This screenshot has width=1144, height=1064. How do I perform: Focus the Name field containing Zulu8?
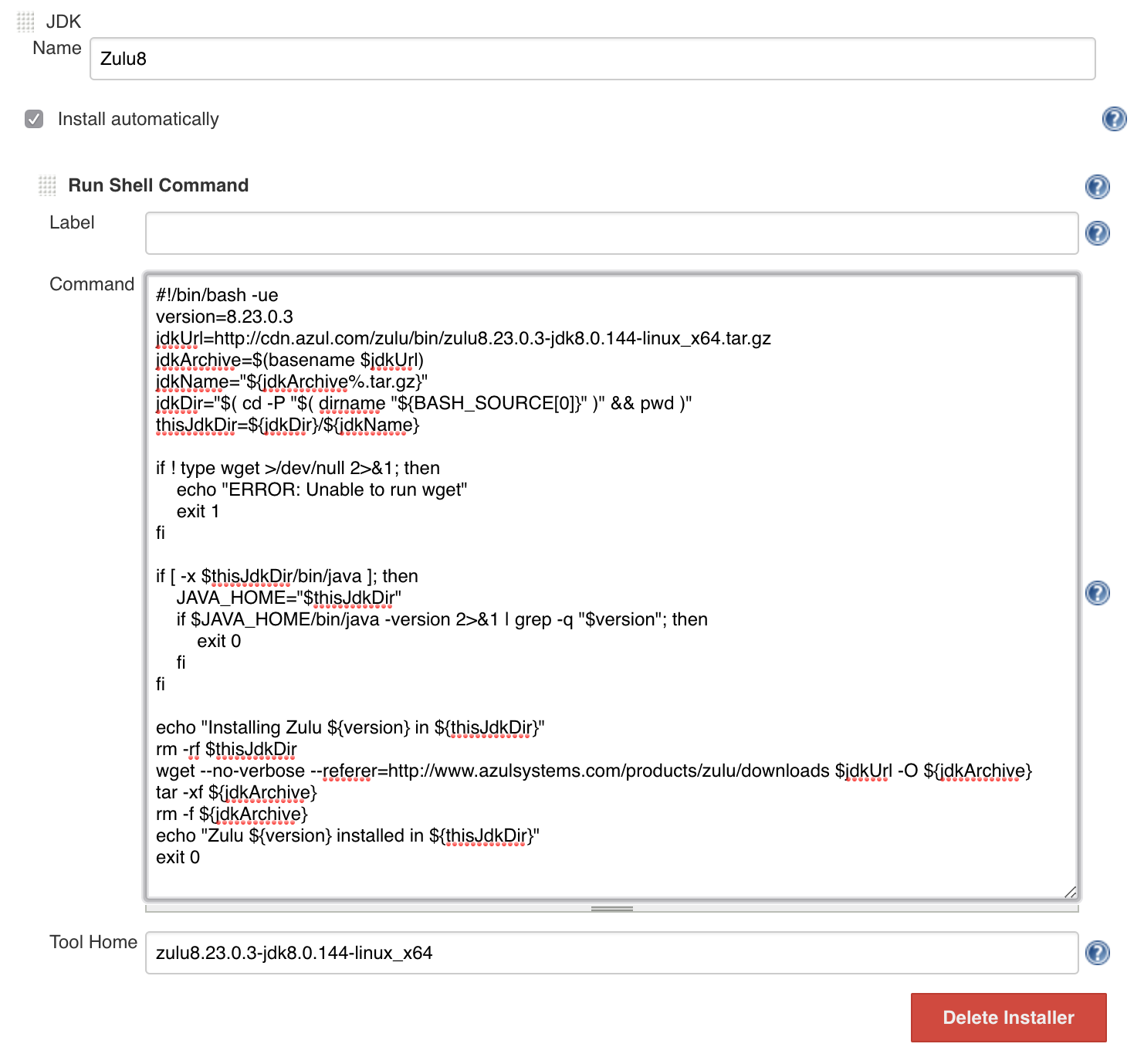592,59
